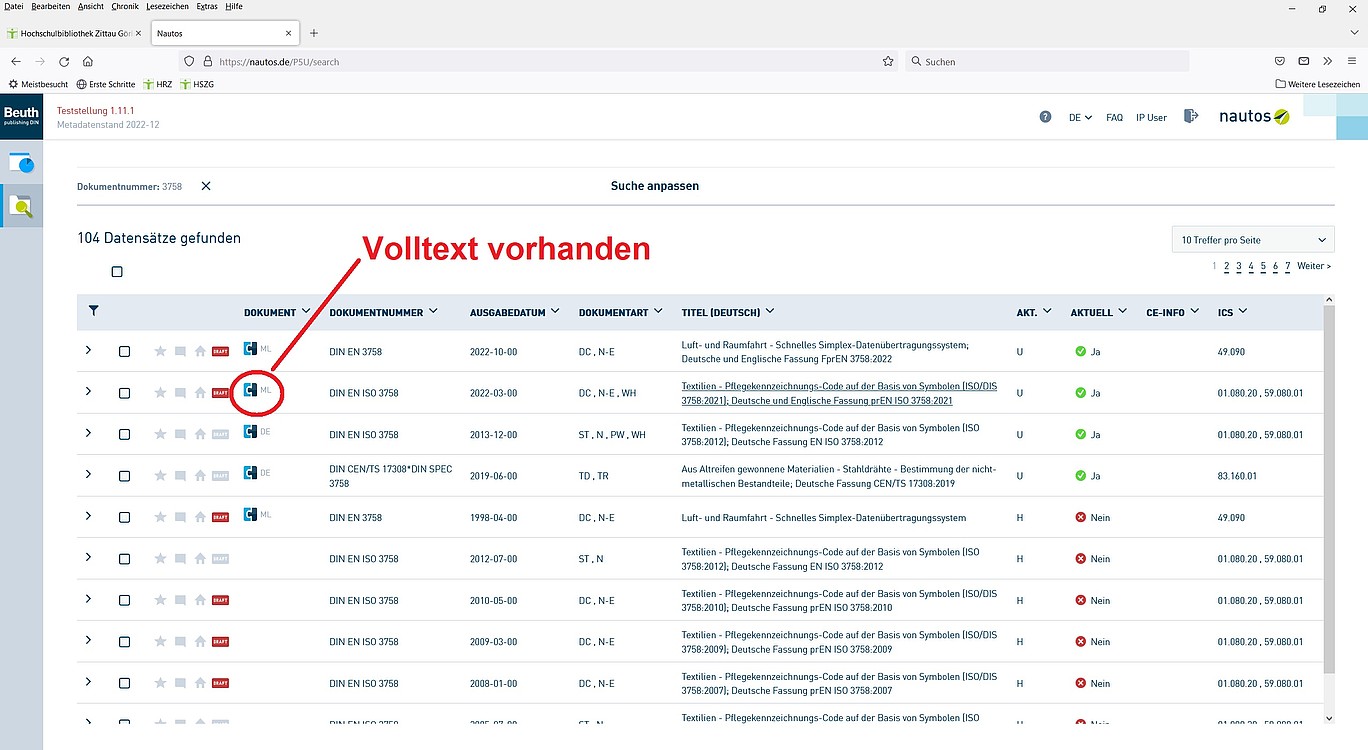
Task: Open the '10 Treffer pro Seite' dropdown
Action: click(x=1253, y=240)
